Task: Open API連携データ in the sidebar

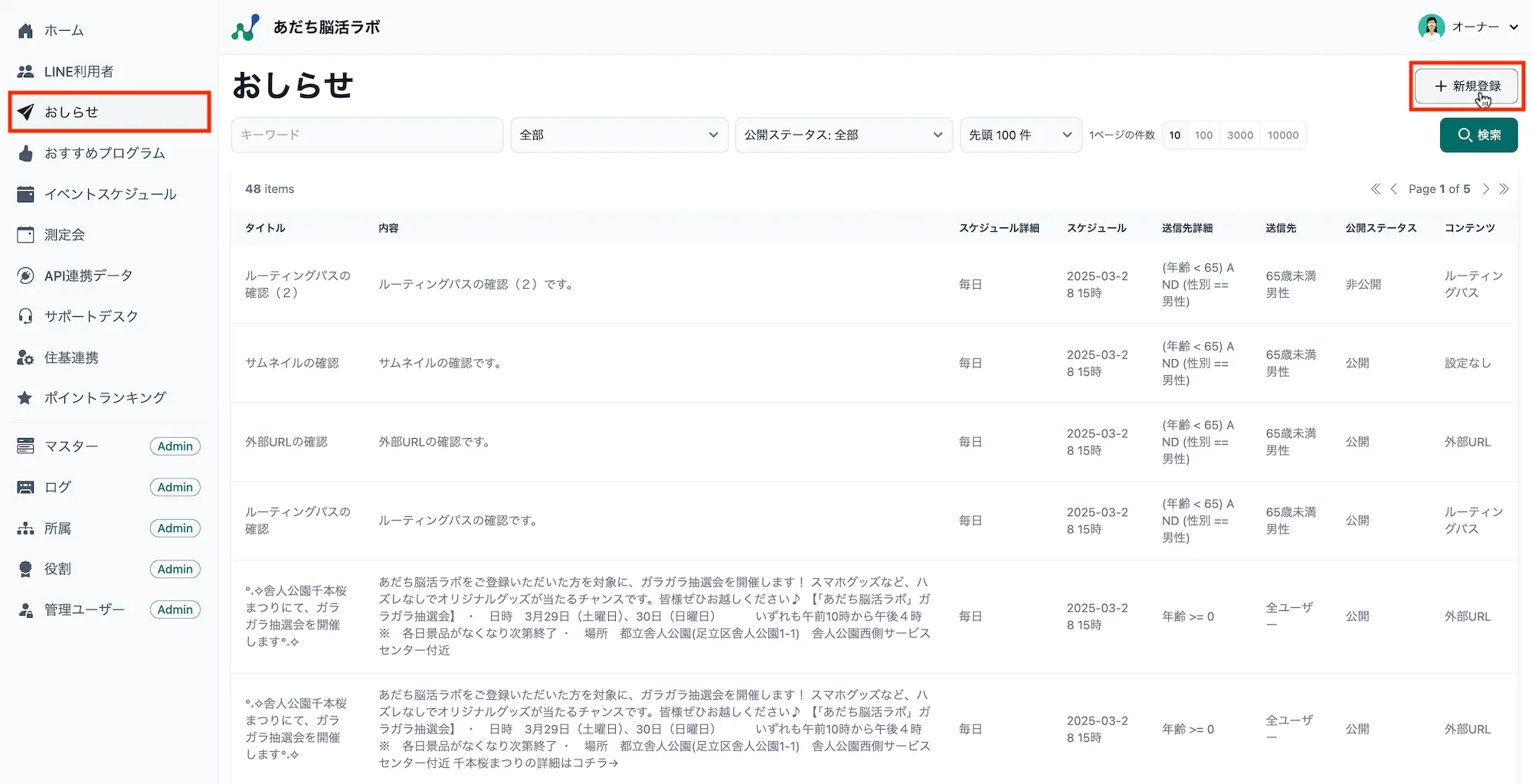Action: click(x=26, y=275)
